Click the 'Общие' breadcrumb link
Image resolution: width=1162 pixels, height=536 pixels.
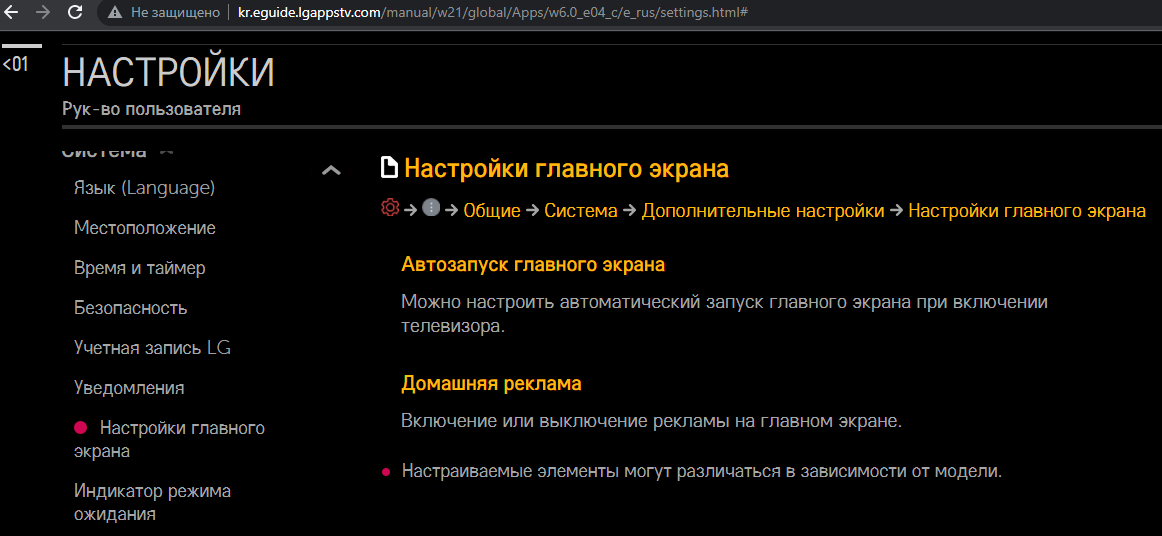492,211
